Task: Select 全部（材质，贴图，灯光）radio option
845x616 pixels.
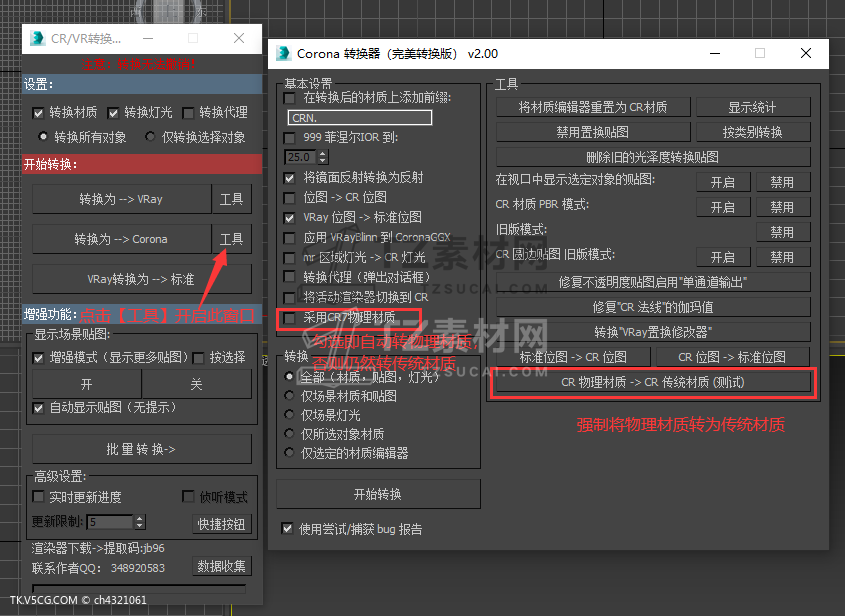Action: pos(289,377)
